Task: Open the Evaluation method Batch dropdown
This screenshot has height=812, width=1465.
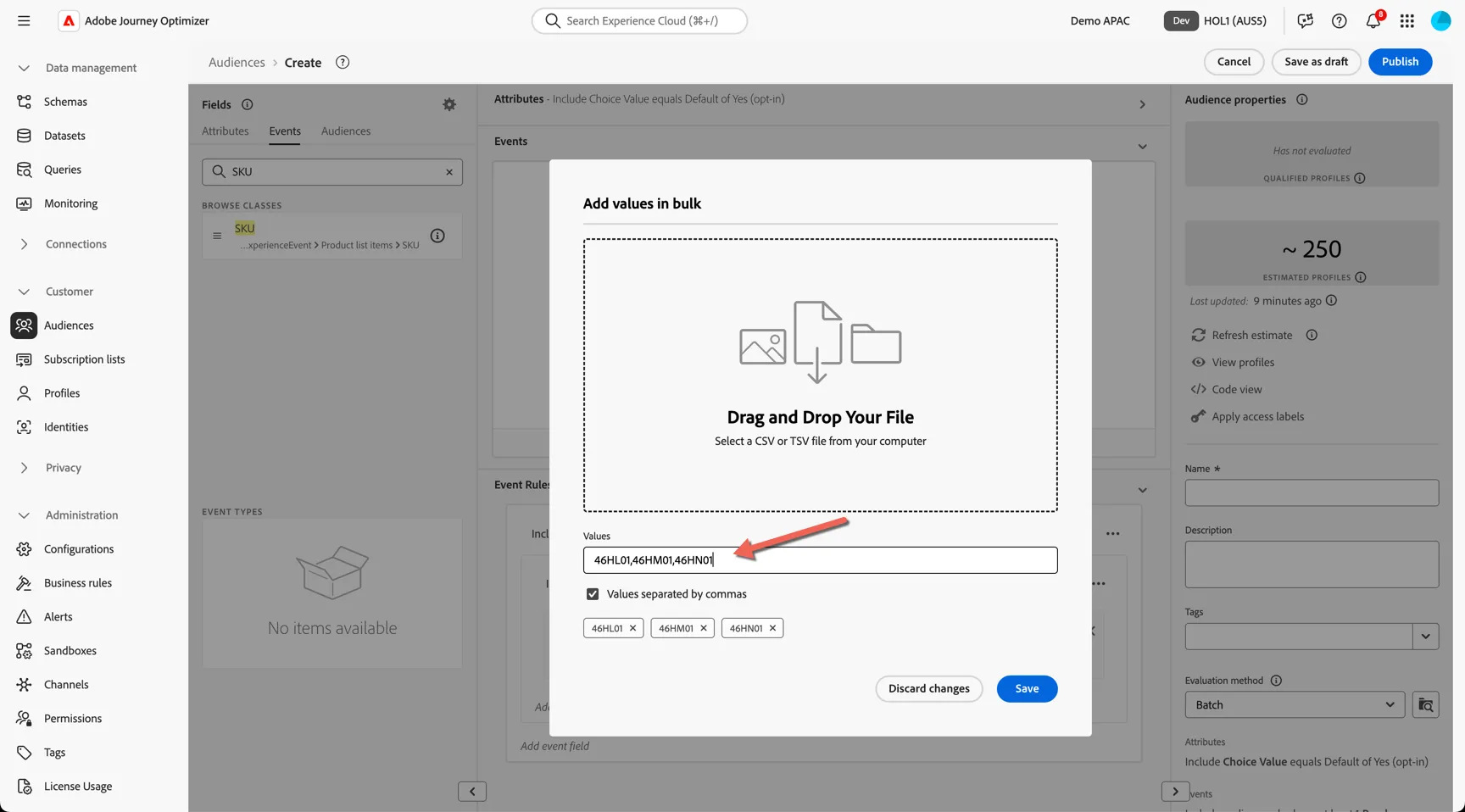Action: 1295,704
